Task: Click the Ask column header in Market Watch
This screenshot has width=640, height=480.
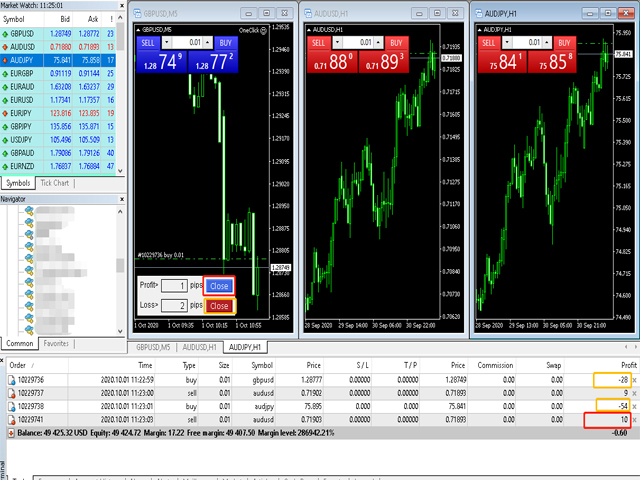Action: tap(87, 19)
